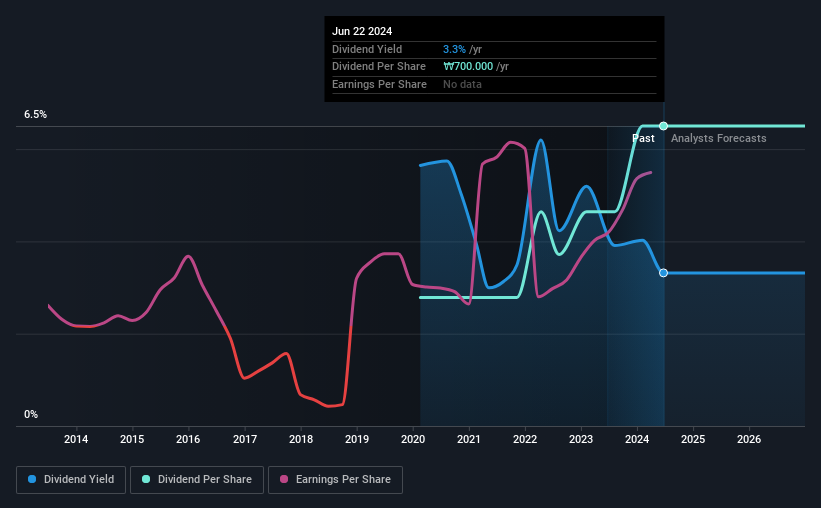Click the tooltip 'Dividend Per Share' row label
This screenshot has width=821, height=508.
(x=379, y=67)
